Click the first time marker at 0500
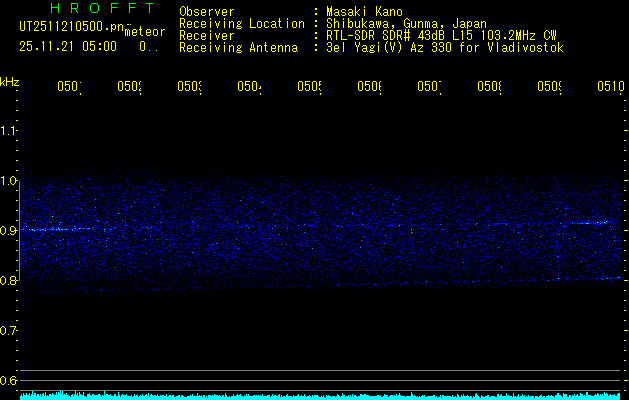 (68, 87)
